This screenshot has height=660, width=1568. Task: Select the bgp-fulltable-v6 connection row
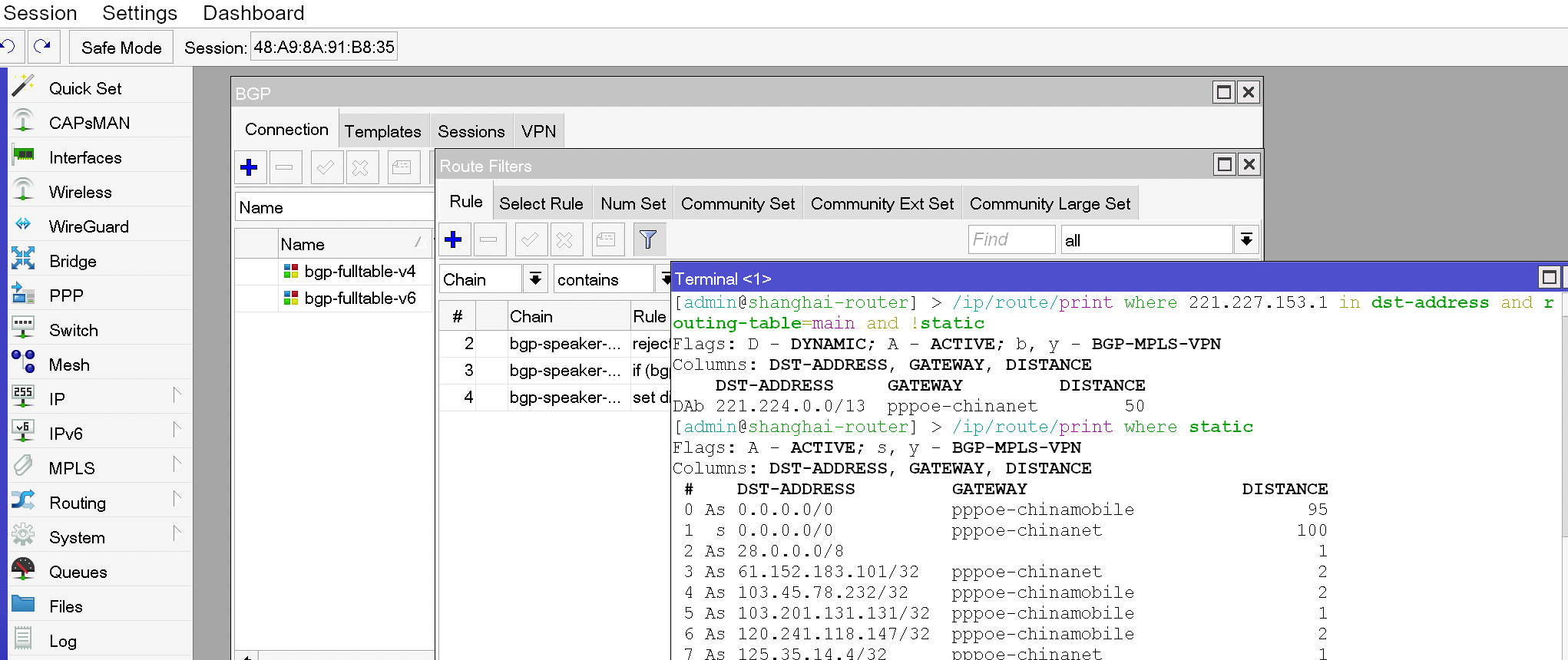pyautogui.click(x=359, y=299)
